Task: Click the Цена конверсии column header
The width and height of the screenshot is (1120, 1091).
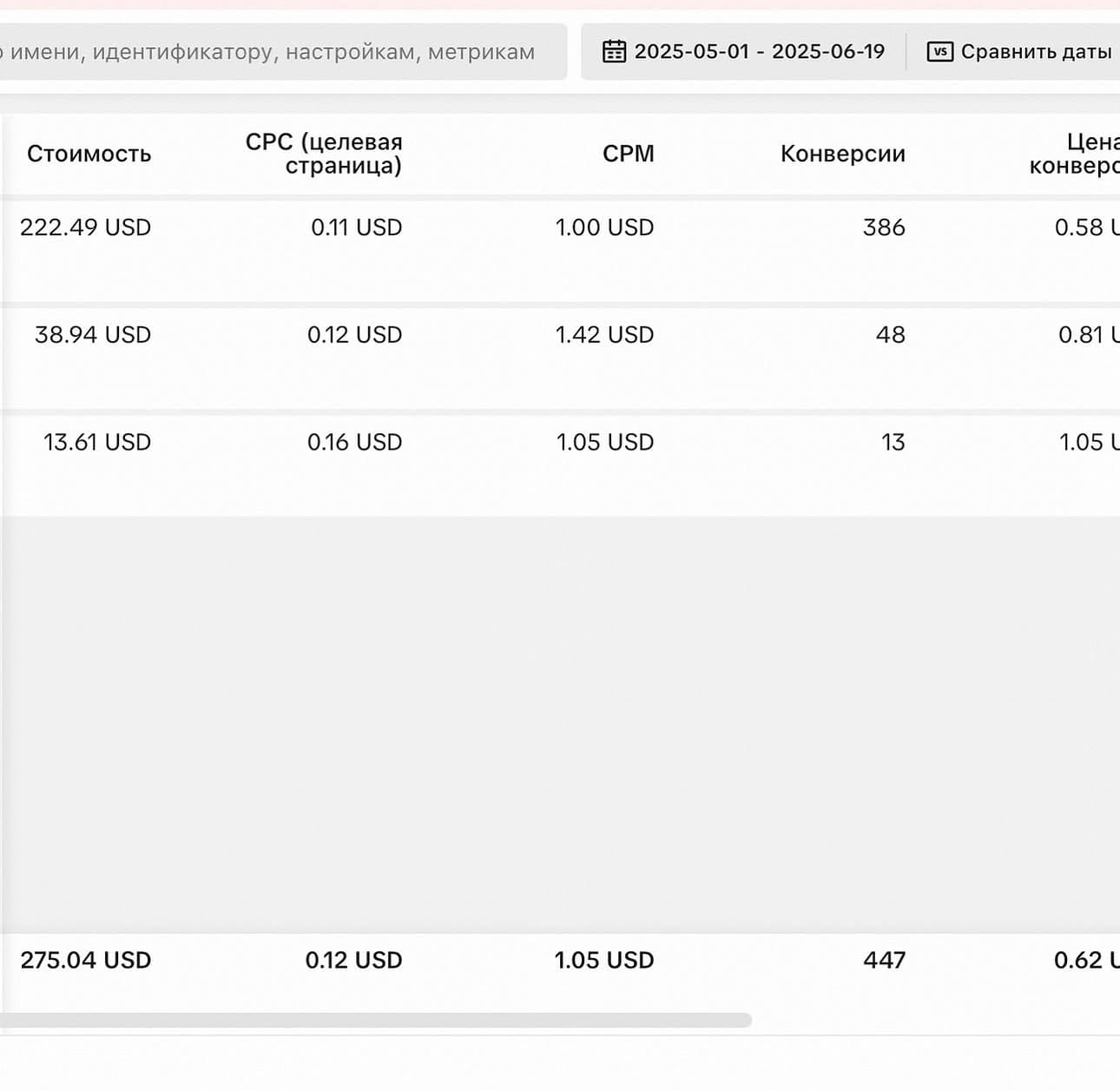Action: pyautogui.click(x=1075, y=154)
